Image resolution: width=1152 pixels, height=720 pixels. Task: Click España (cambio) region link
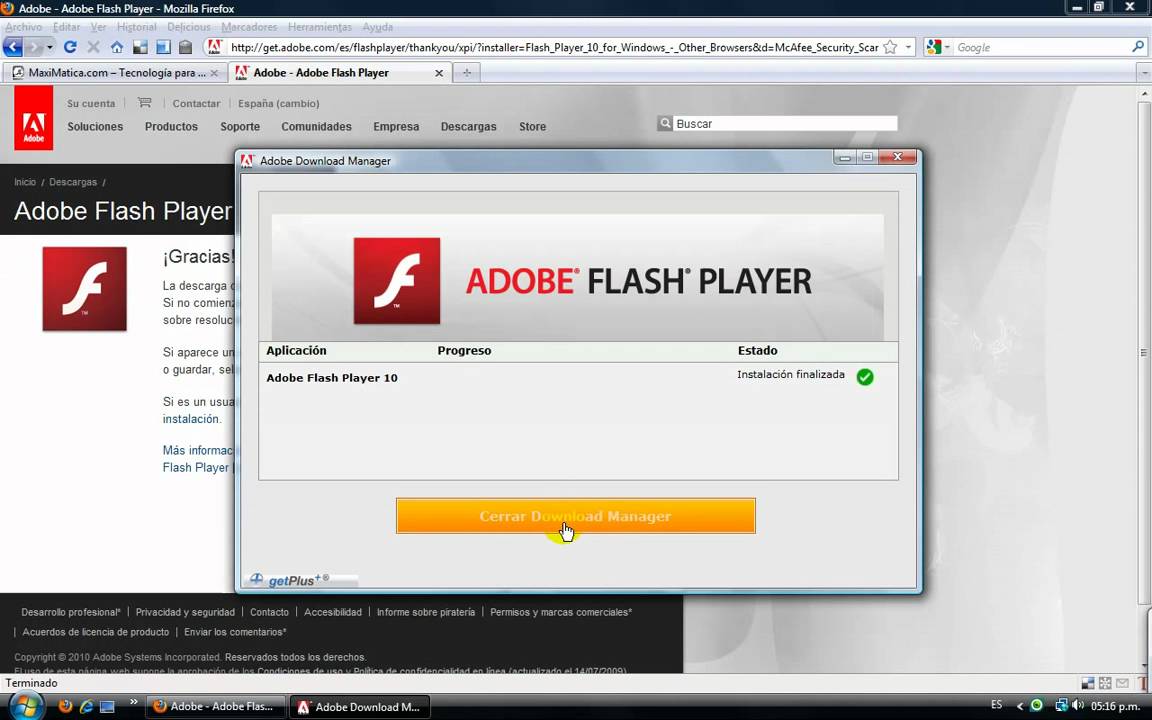point(278,104)
